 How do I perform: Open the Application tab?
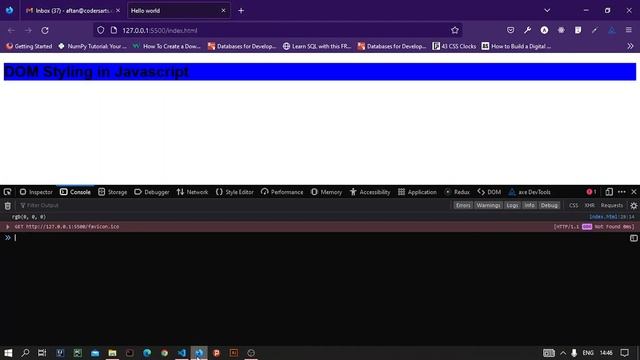coord(417,192)
